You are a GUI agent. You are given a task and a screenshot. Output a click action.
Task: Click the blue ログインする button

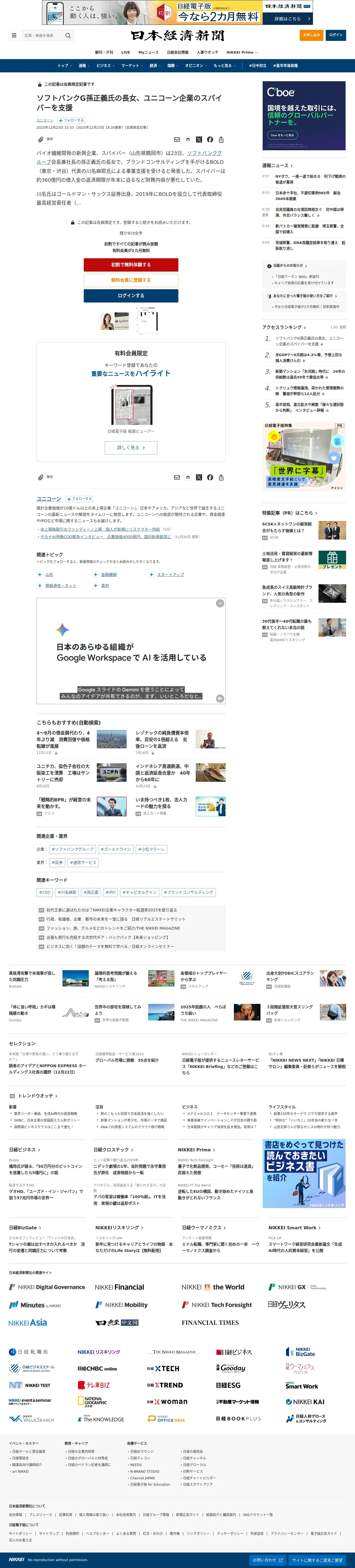[131, 296]
